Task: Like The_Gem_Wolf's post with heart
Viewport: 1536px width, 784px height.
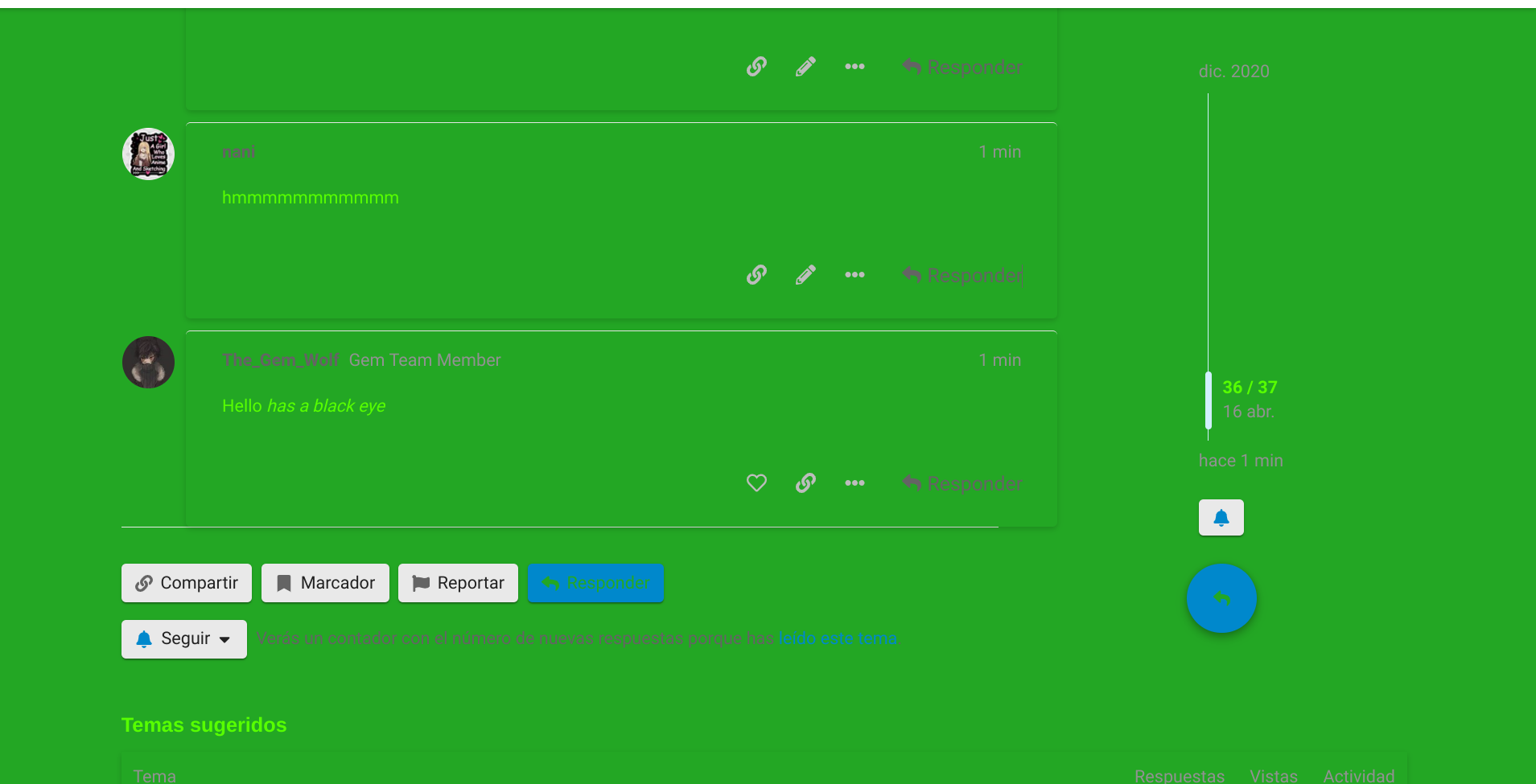Action: 756,483
